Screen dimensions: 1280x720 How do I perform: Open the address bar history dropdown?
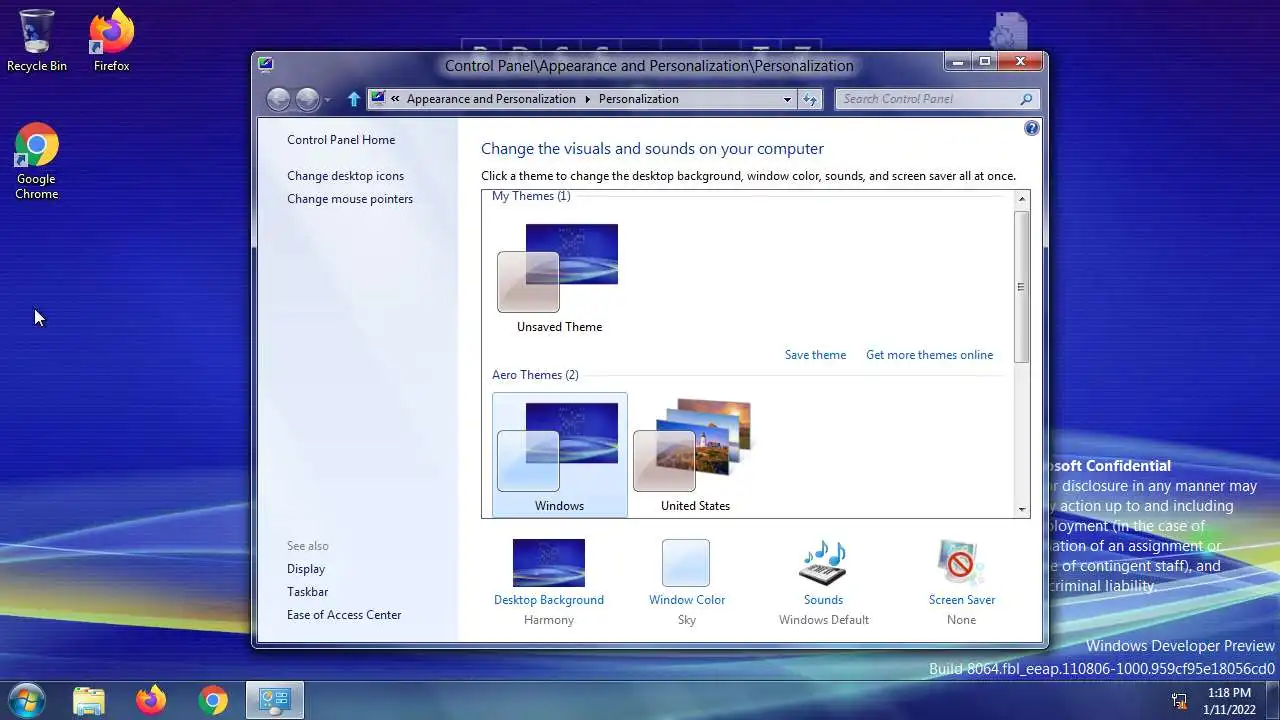[x=788, y=99]
